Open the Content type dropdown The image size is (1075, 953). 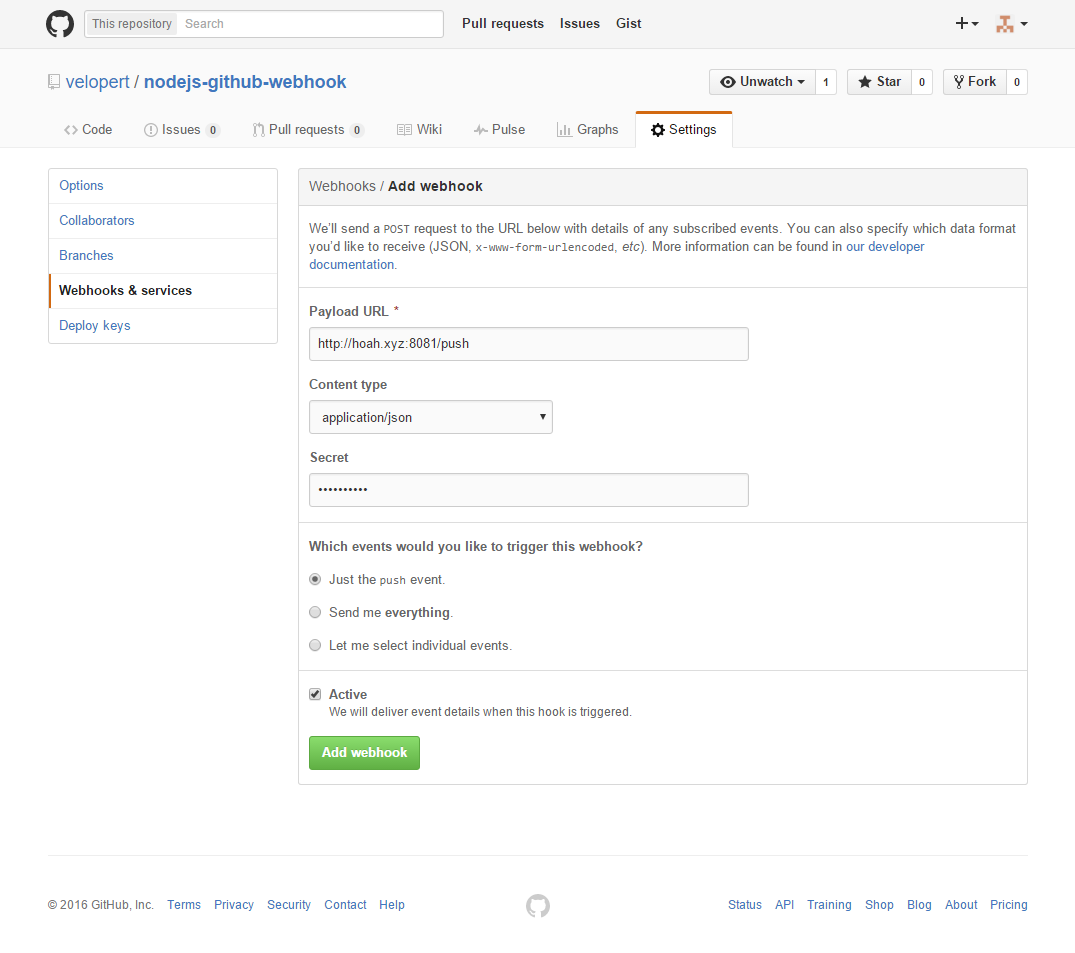click(x=430, y=418)
